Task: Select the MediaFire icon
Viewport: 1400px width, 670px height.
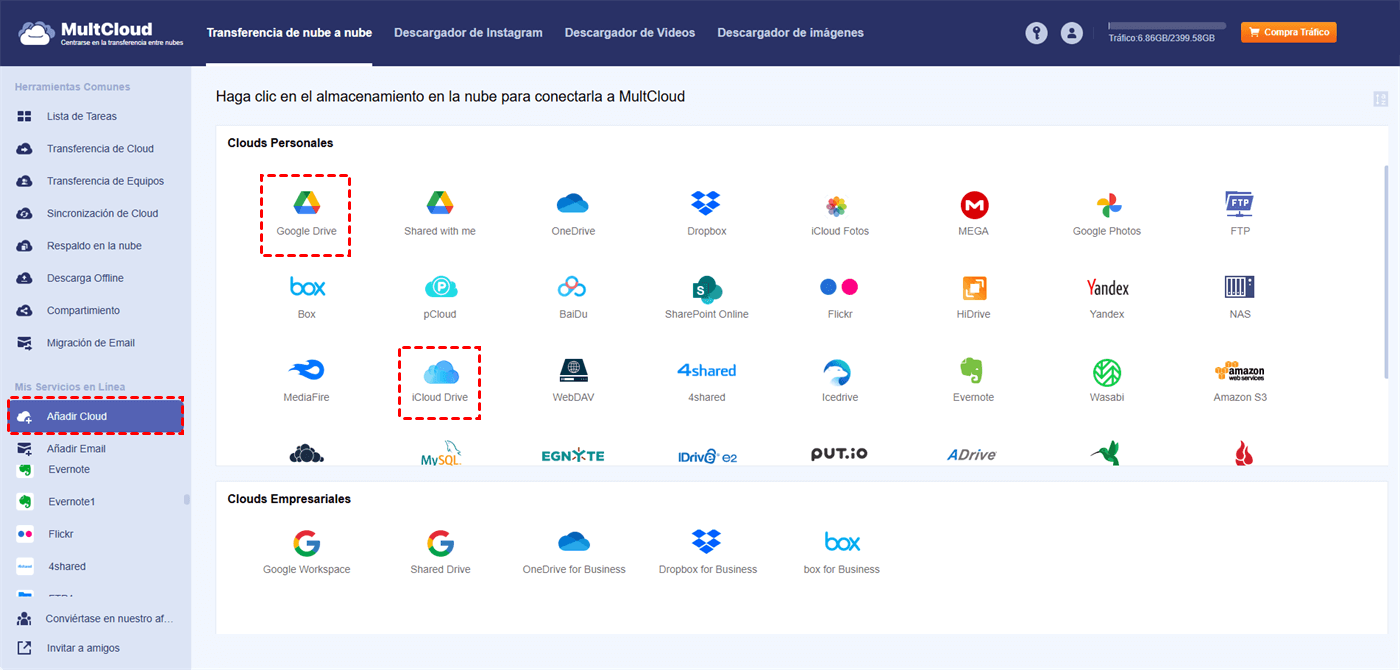Action: [306, 371]
